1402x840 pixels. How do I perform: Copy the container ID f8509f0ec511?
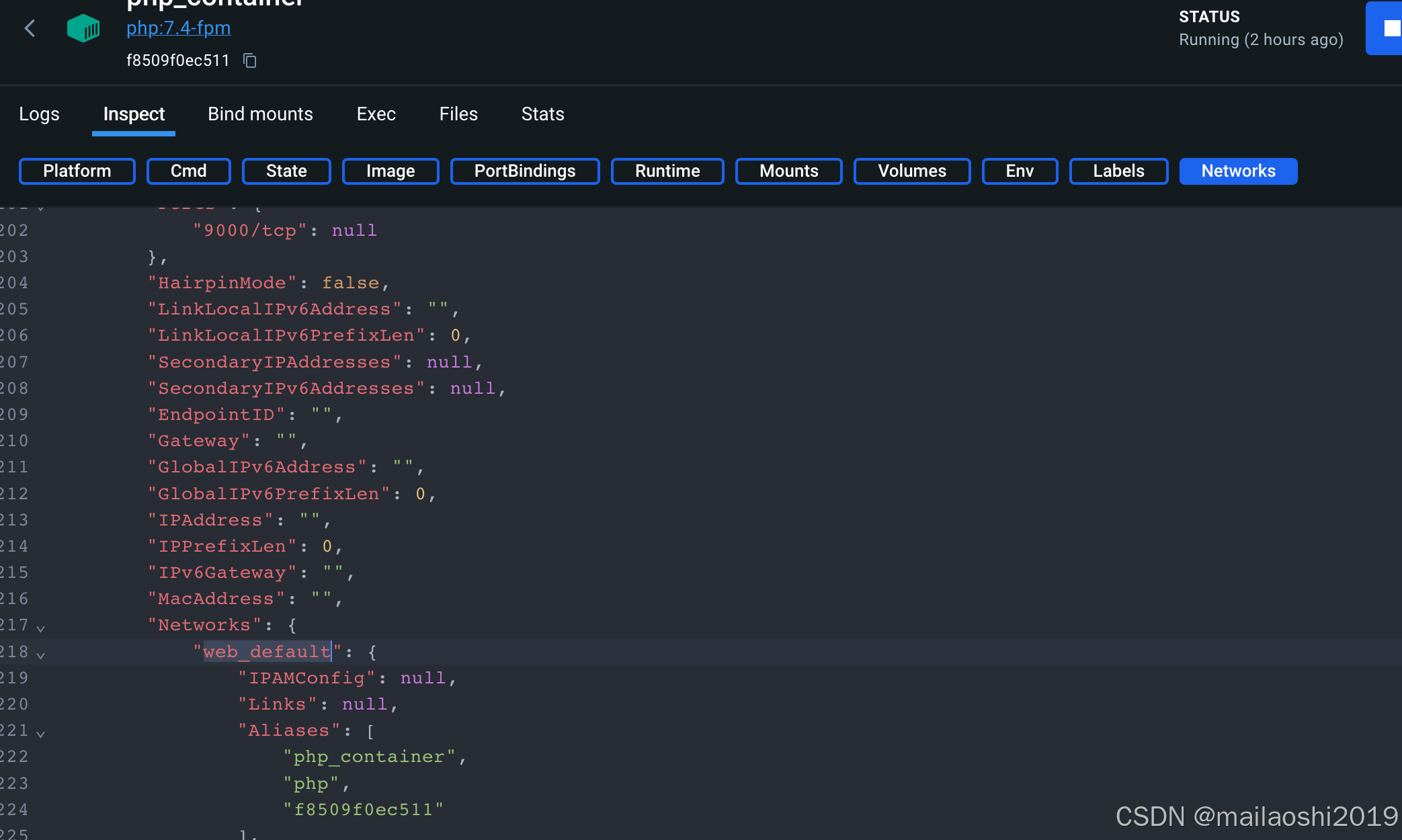(249, 60)
